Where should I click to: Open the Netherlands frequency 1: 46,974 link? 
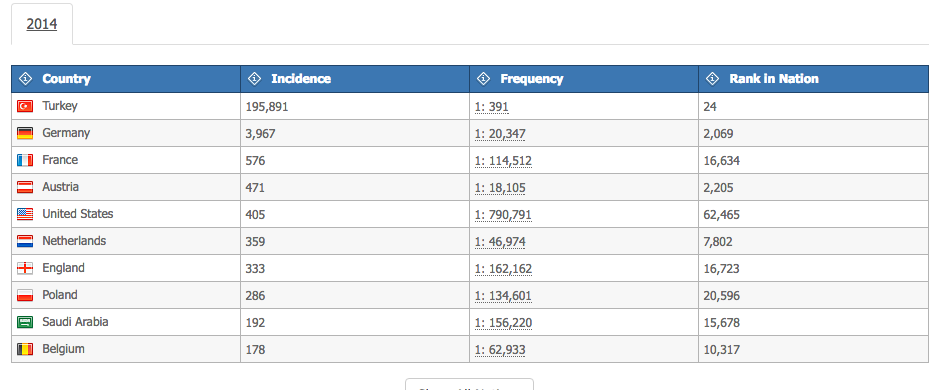click(500, 241)
